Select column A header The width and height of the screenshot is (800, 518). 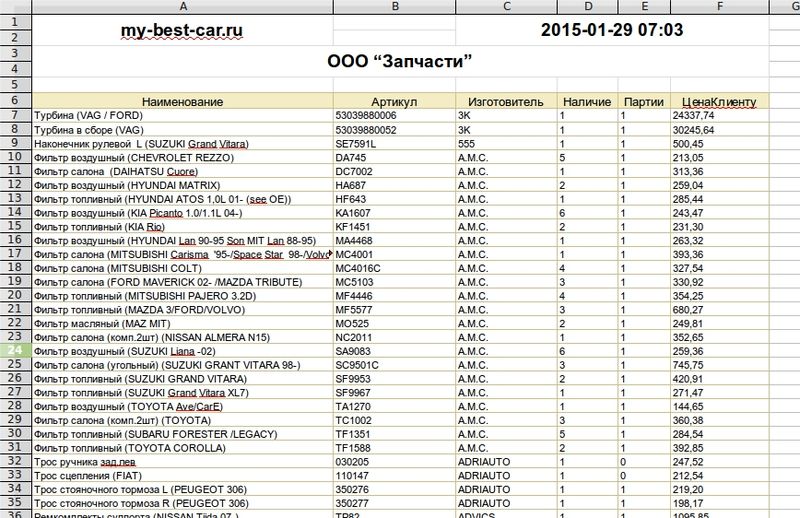coord(183,7)
